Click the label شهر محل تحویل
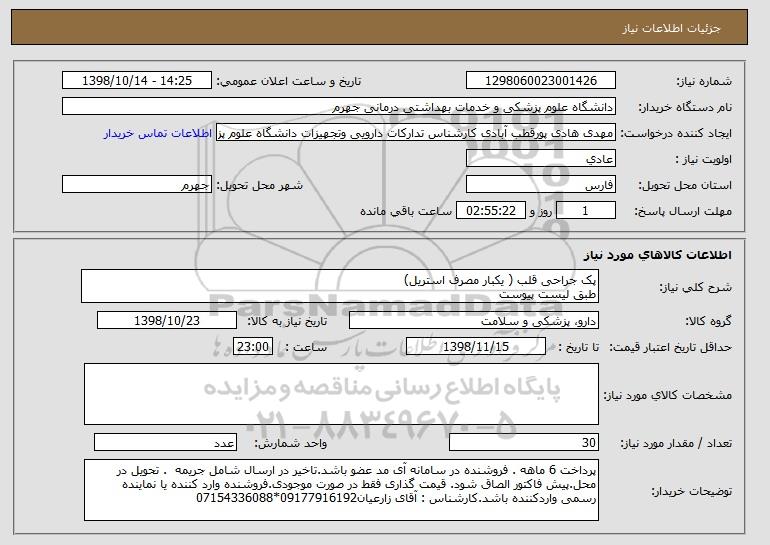 coord(260,185)
